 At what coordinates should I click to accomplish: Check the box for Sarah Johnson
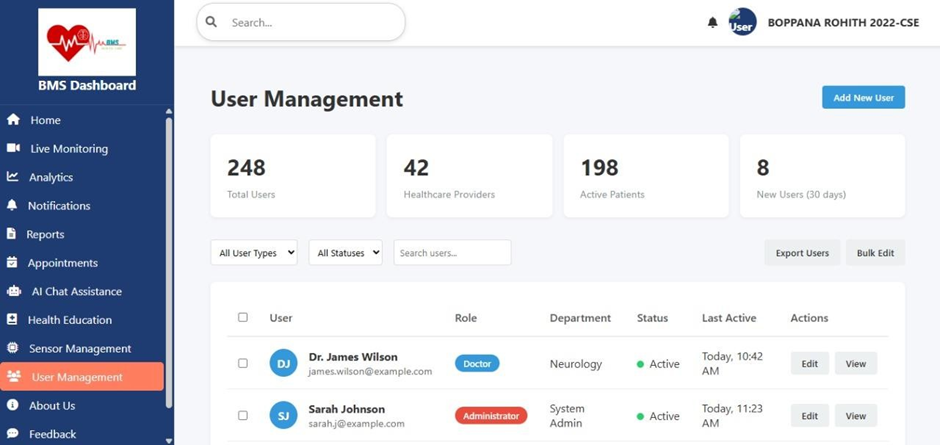243,415
